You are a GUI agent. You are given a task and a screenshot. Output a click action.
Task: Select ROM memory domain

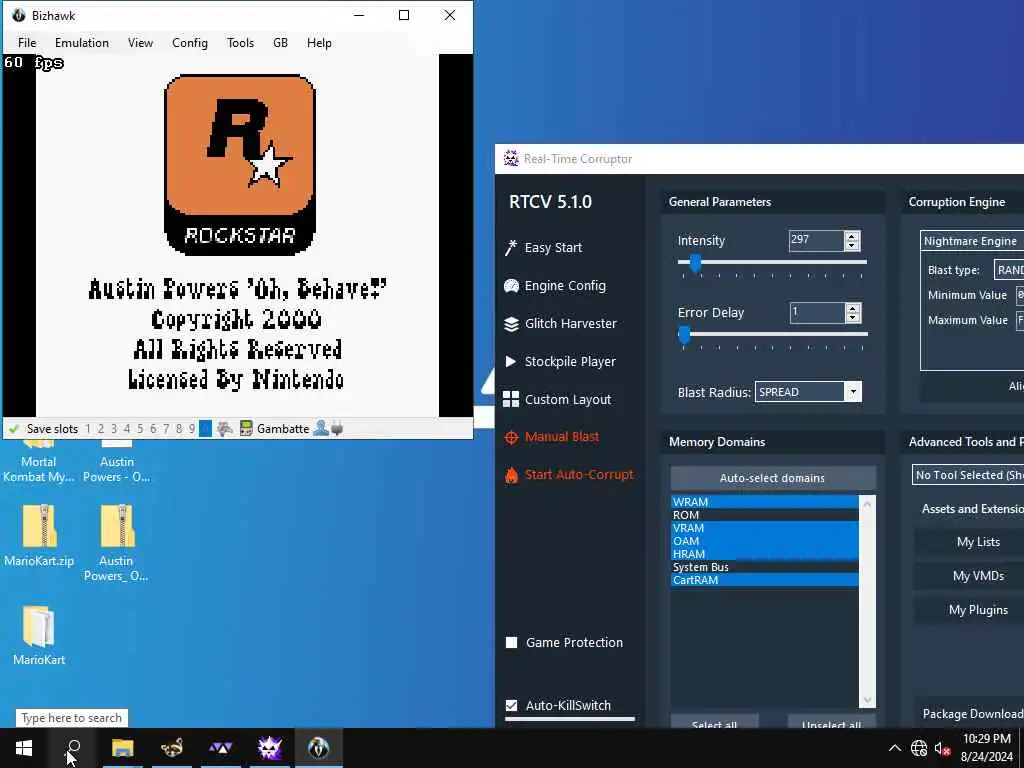(x=764, y=515)
